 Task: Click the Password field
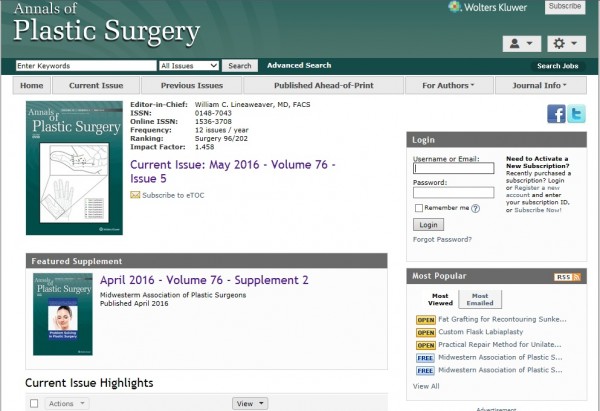(453, 192)
